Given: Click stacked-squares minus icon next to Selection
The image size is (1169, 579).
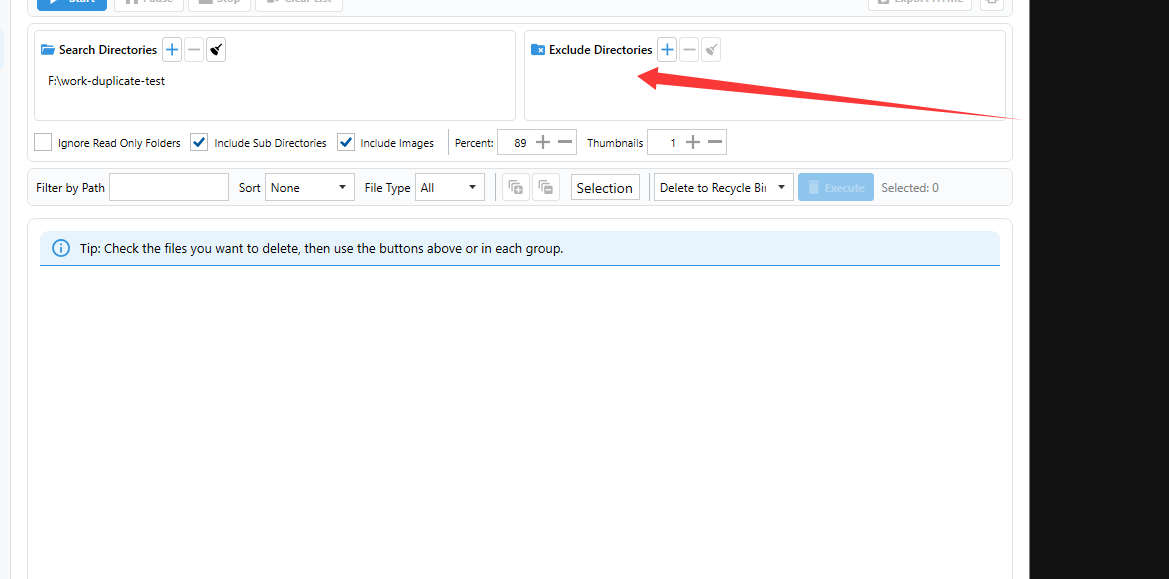Looking at the screenshot, I should click(546, 188).
